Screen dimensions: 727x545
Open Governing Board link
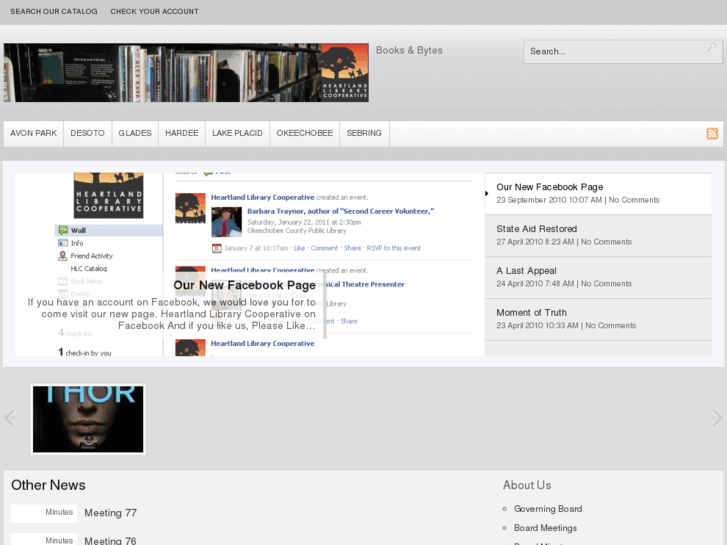548,509
